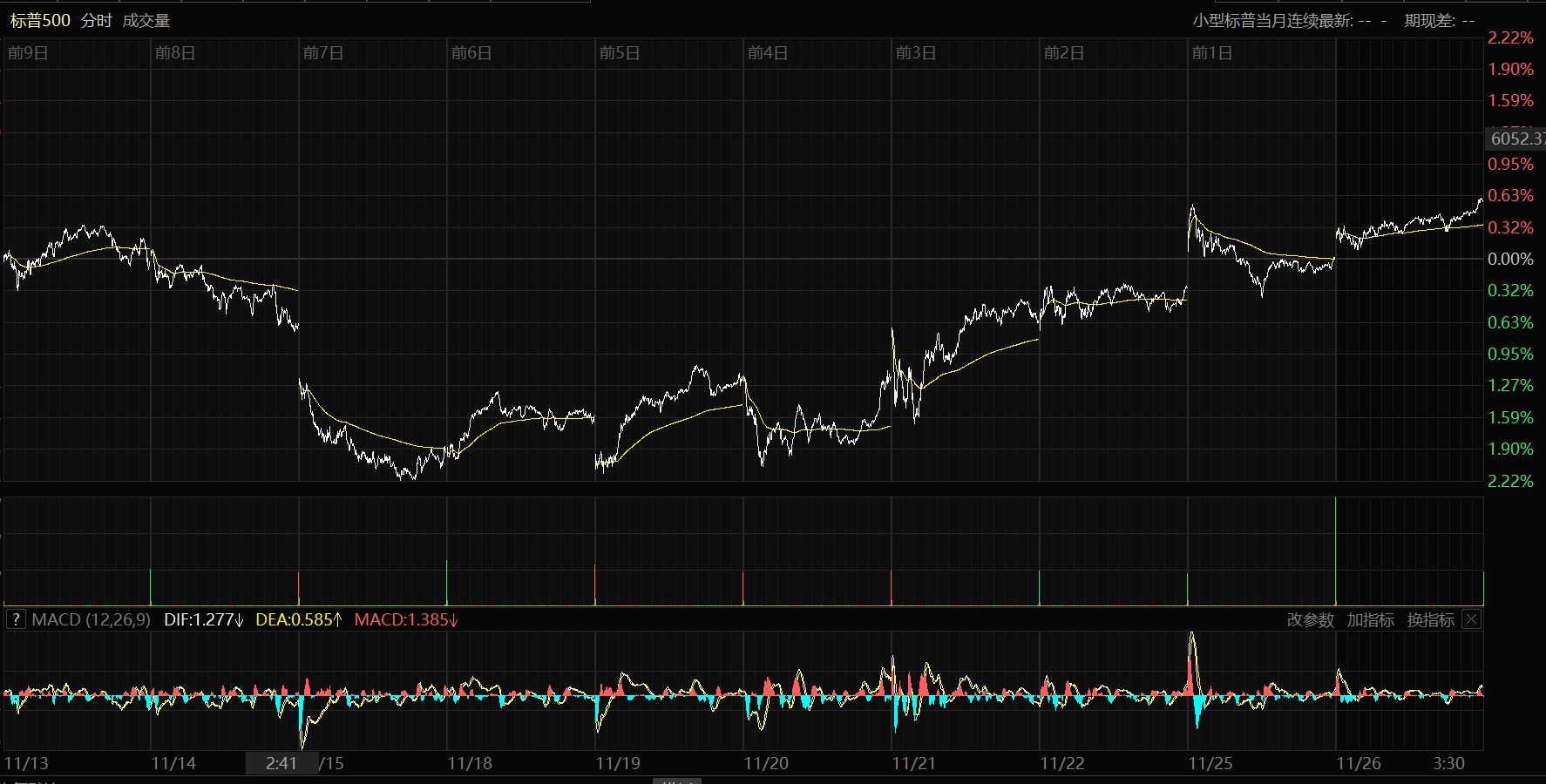Viewport: 1546px width, 784px height.
Task: Switch to the 分时 tab
Action: pyautogui.click(x=97, y=20)
